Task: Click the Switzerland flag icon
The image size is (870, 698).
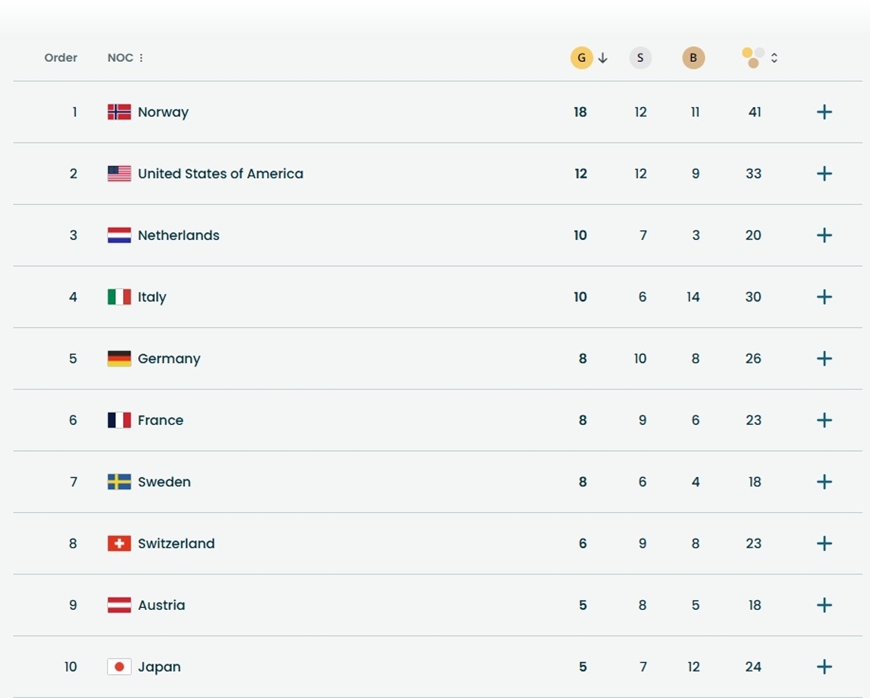Action: tap(119, 544)
